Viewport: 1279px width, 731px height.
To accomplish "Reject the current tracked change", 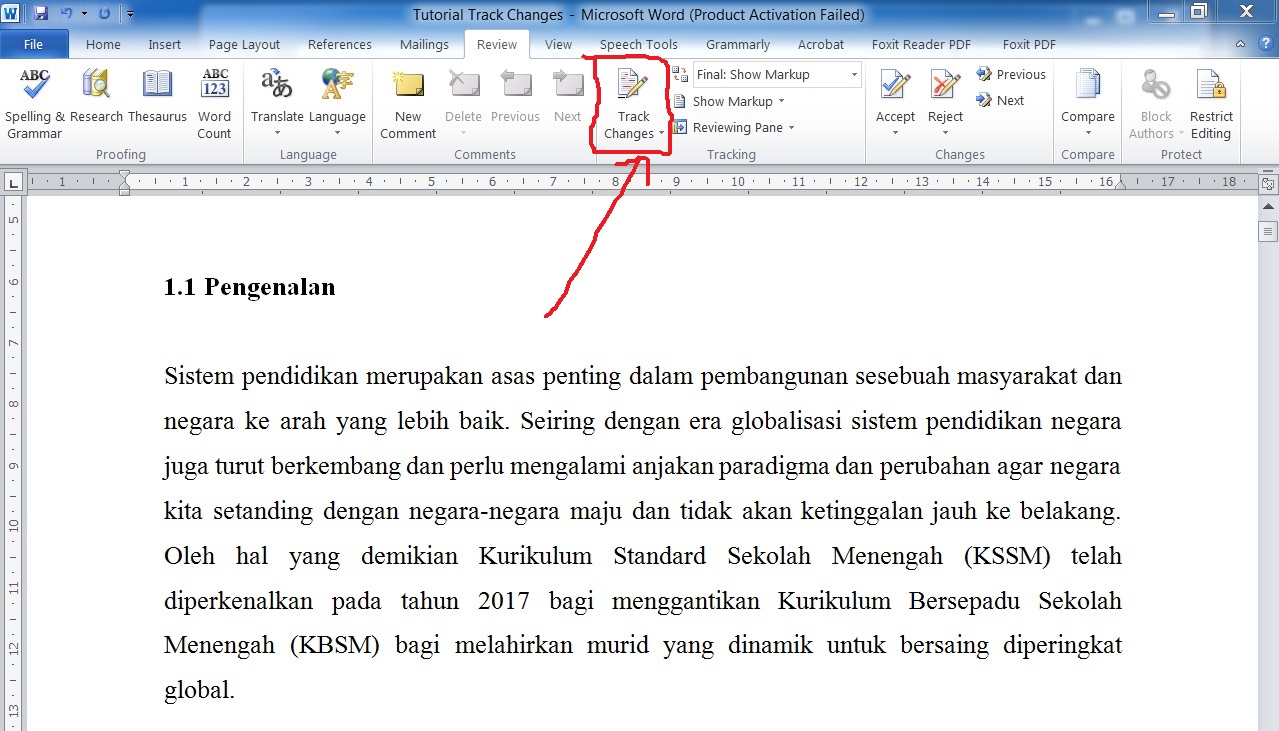I will pyautogui.click(x=945, y=87).
